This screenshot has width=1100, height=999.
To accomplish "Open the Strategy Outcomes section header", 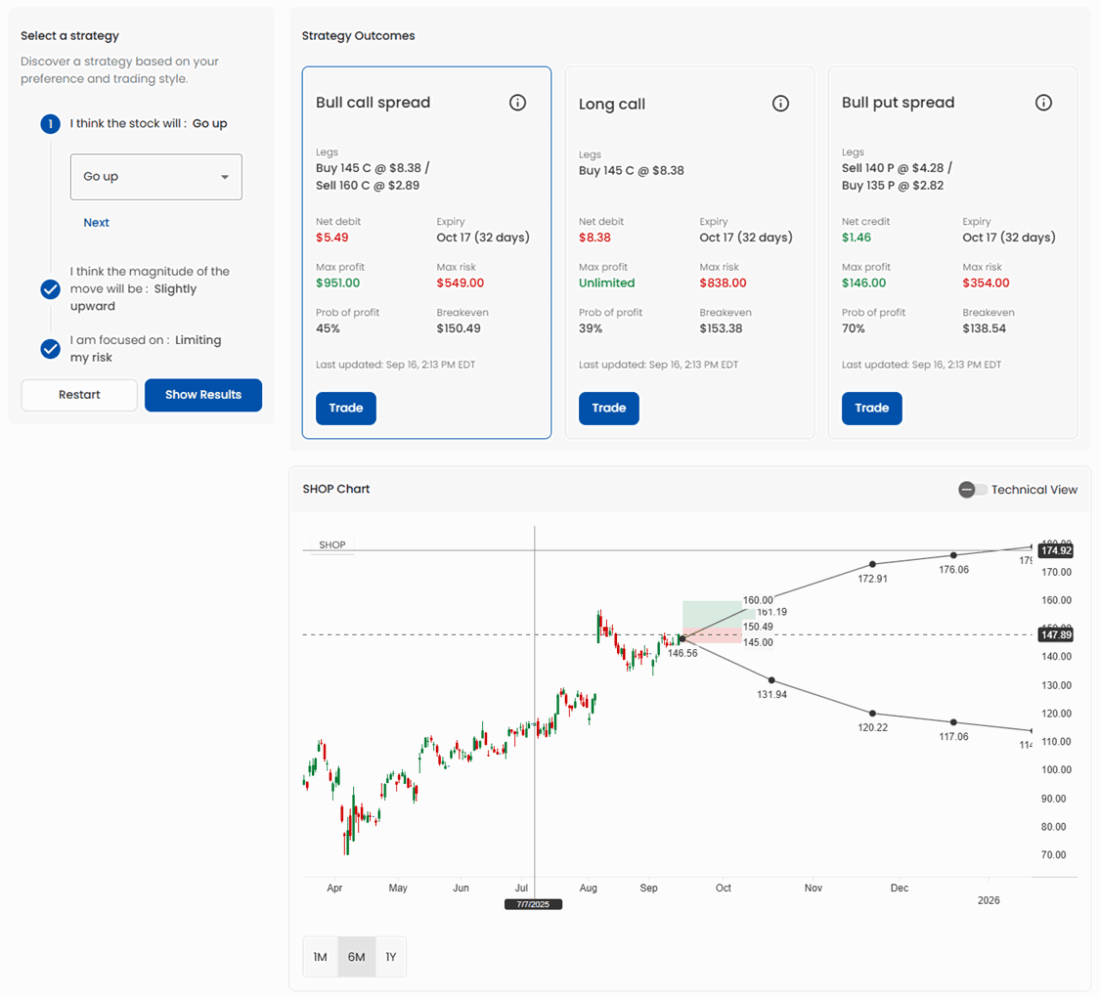I will tap(358, 35).
